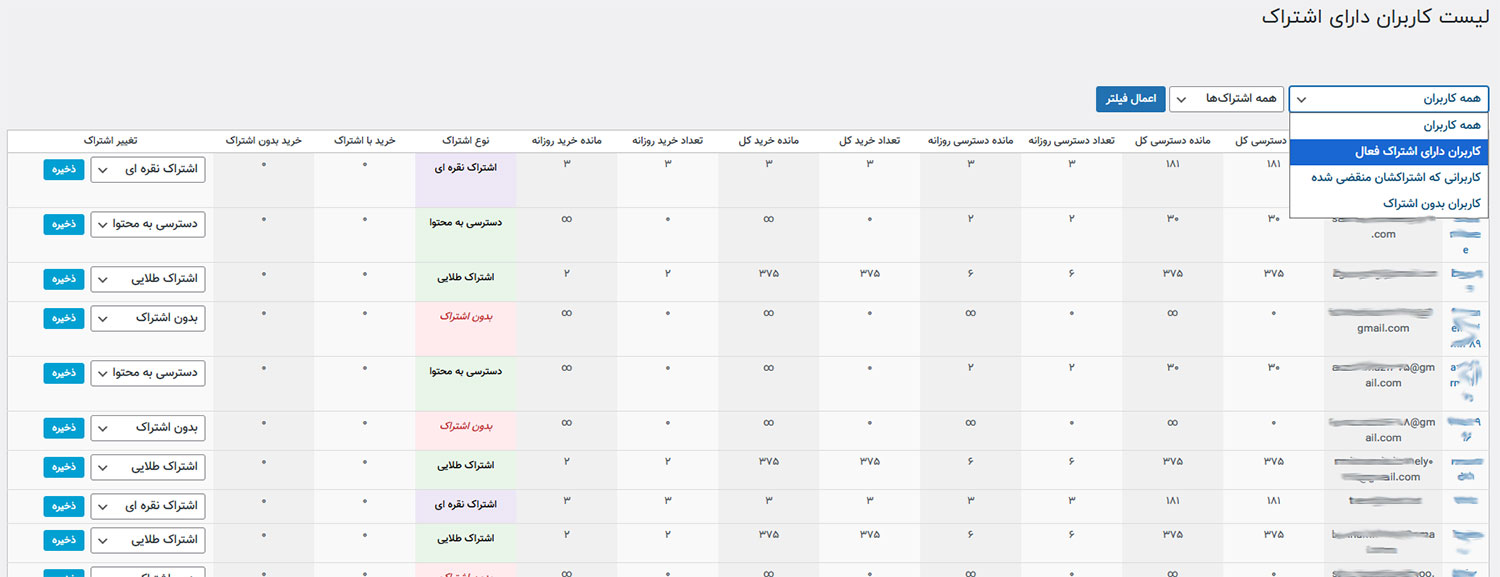Open third row's 'اشتراک طلایی' change dropdown

(x=147, y=279)
